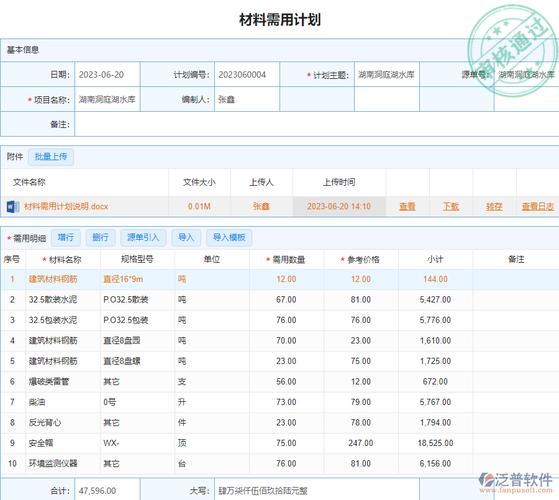Click spec cell 直径16*9m
The width and height of the screenshot is (559, 500).
click(123, 279)
